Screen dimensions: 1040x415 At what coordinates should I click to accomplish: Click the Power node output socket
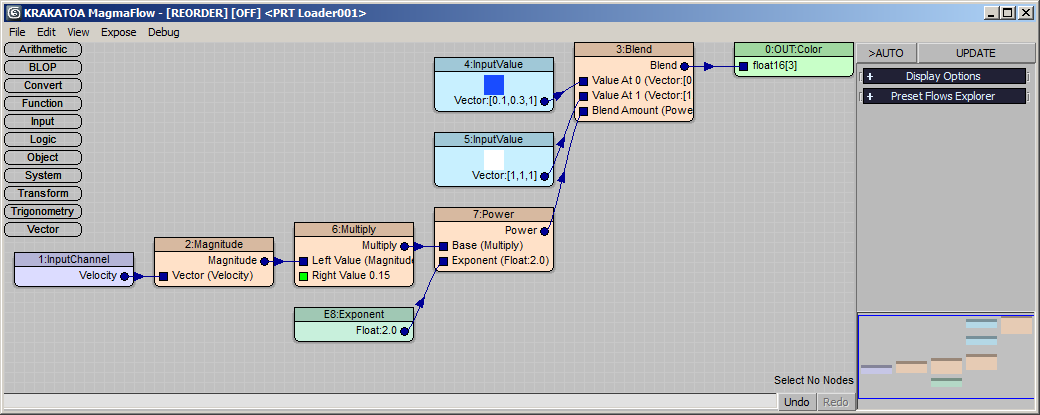click(544, 230)
